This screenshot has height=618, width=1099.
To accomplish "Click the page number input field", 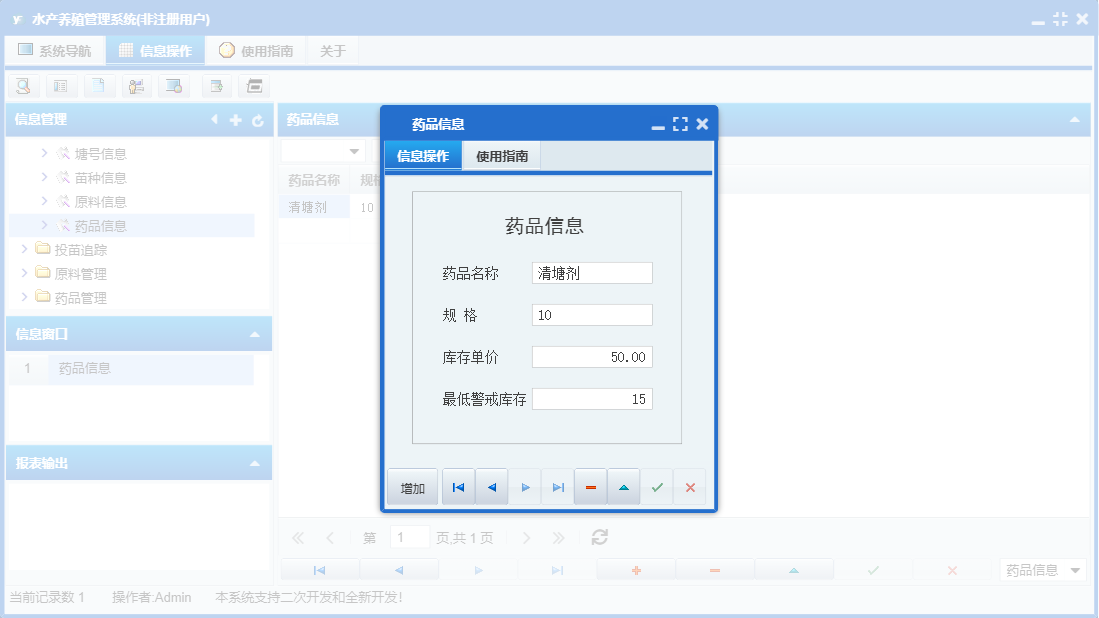I will 410,537.
